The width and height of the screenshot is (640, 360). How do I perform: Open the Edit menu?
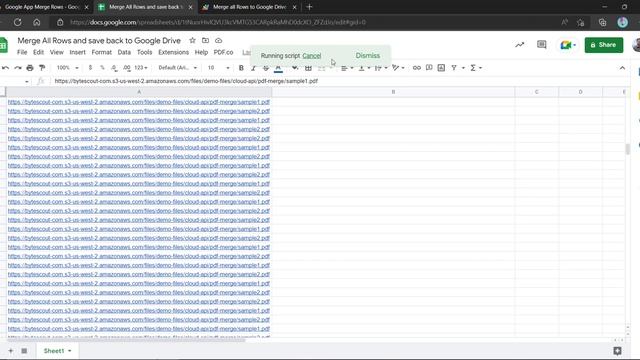(38, 52)
